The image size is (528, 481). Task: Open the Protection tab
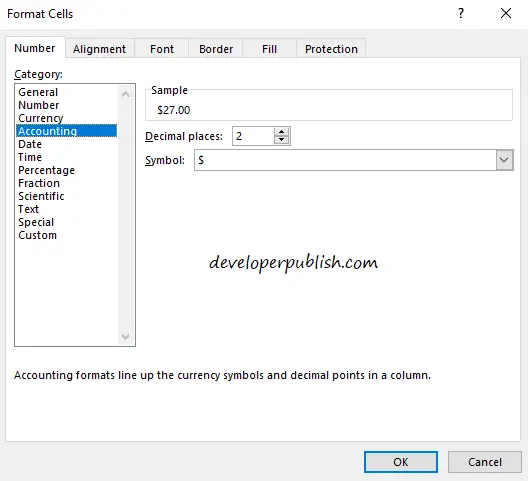coord(331,49)
